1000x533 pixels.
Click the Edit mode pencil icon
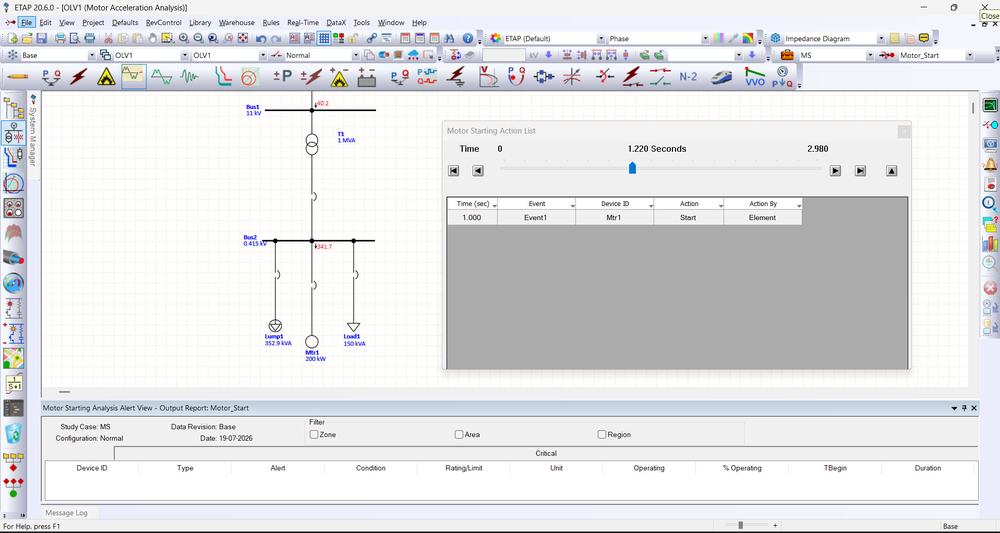18,77
